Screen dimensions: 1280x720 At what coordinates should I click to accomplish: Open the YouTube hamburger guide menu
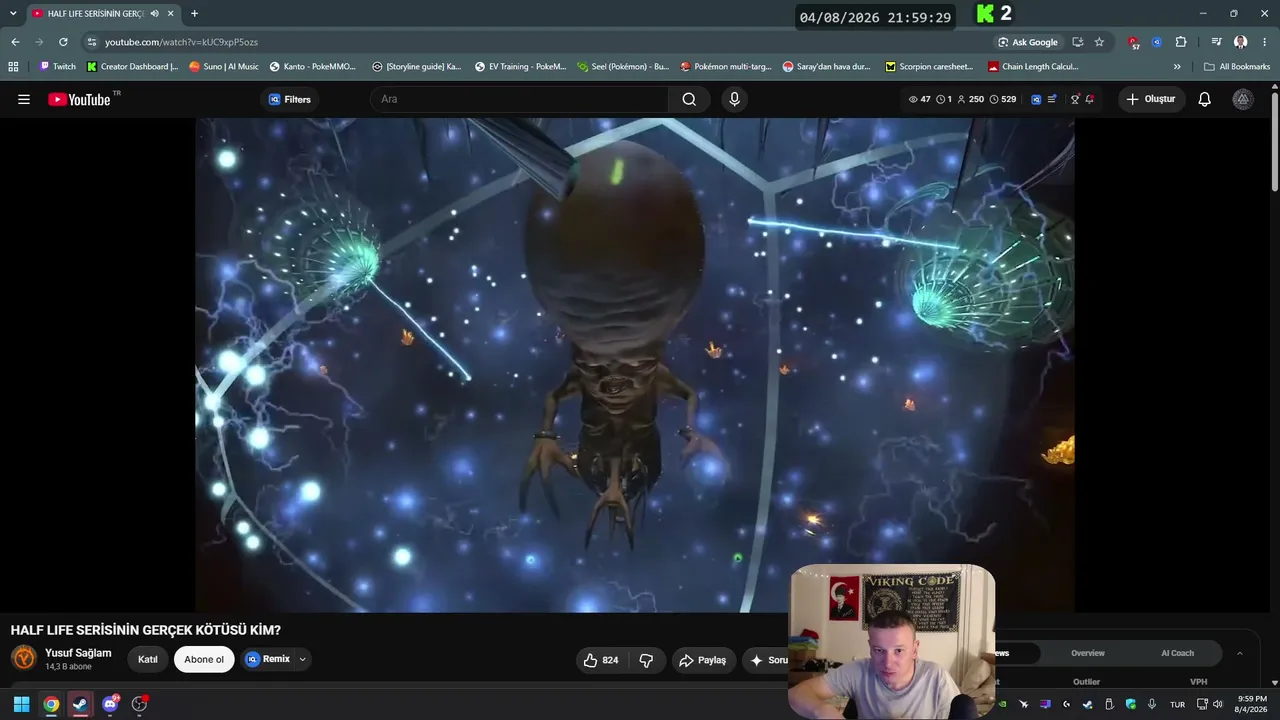tap(24, 99)
